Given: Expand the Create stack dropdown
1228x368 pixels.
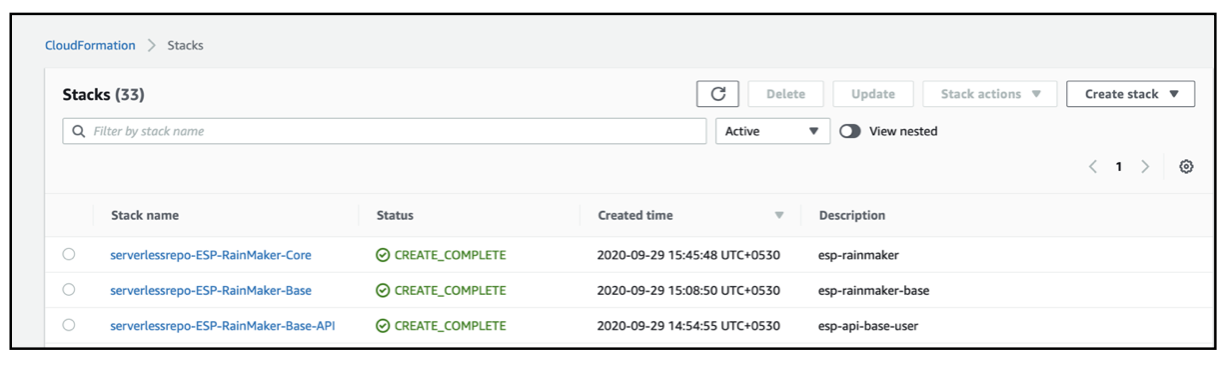Looking at the screenshot, I should click(x=1130, y=94).
